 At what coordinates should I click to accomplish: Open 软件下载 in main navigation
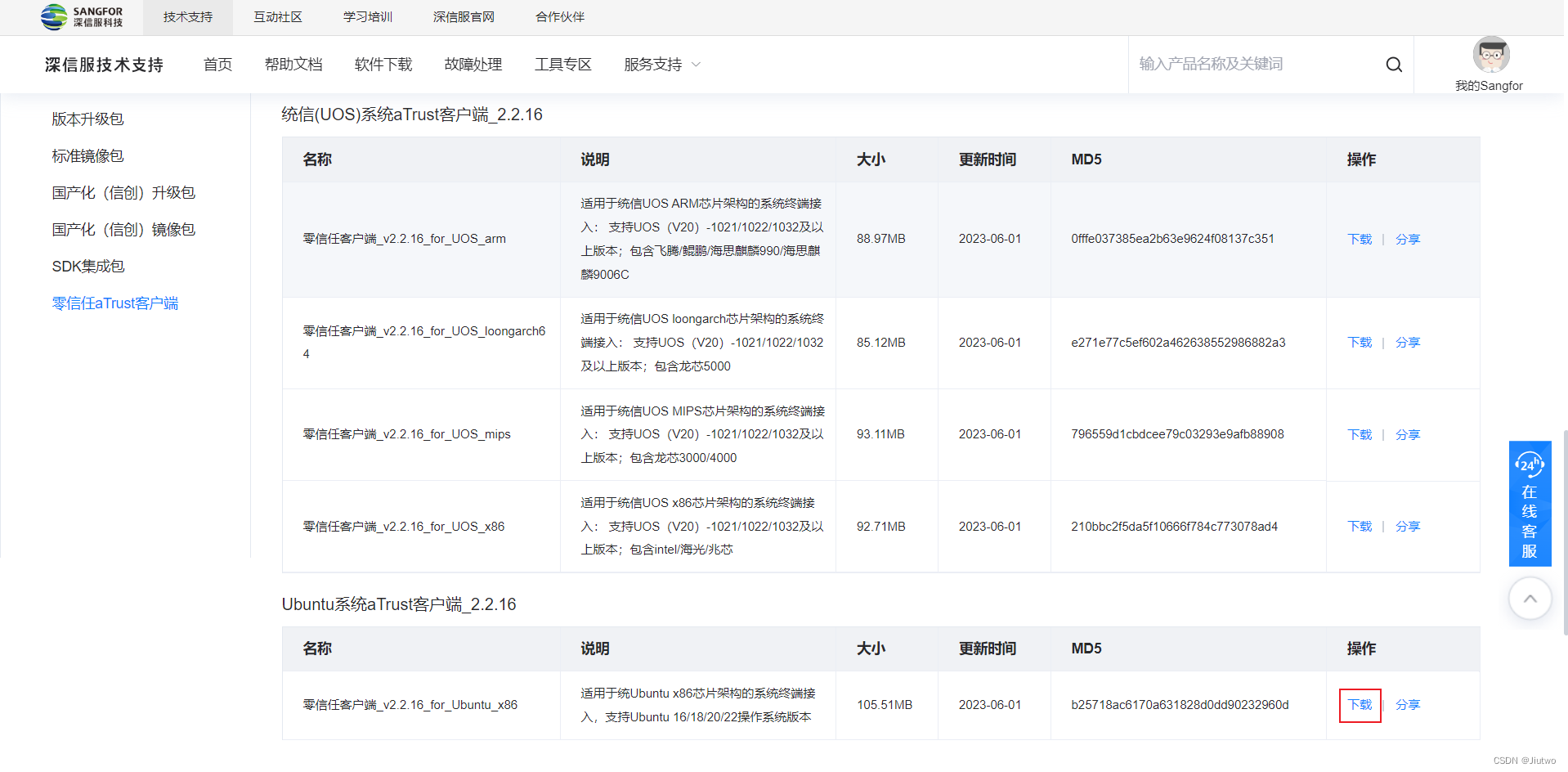click(x=383, y=65)
